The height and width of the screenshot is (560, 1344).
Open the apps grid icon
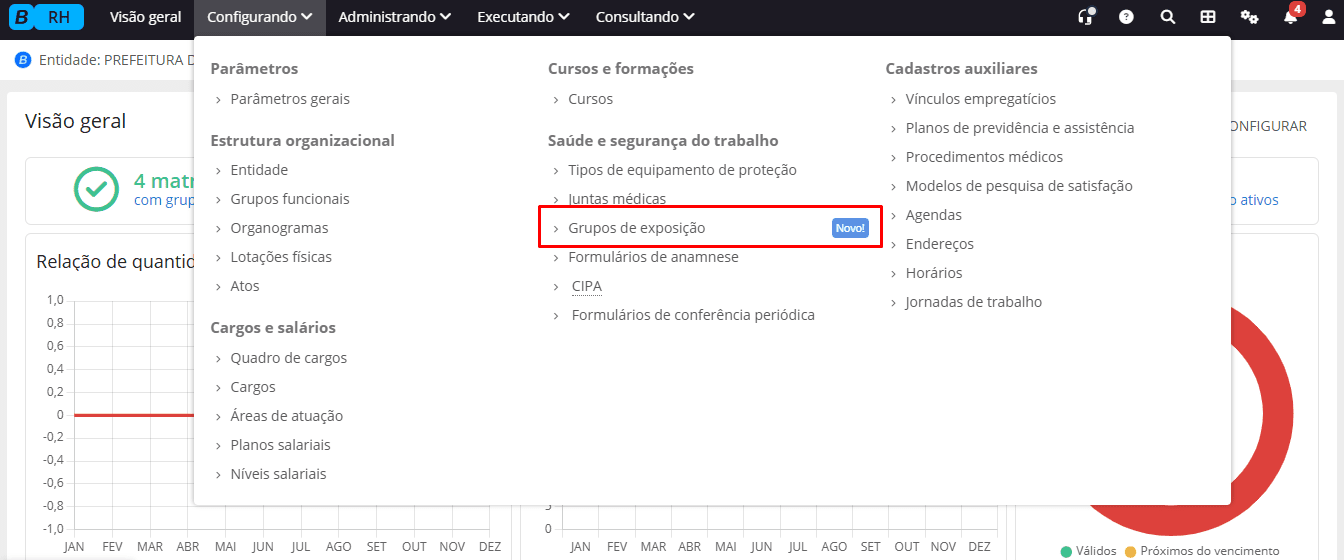click(x=1208, y=17)
